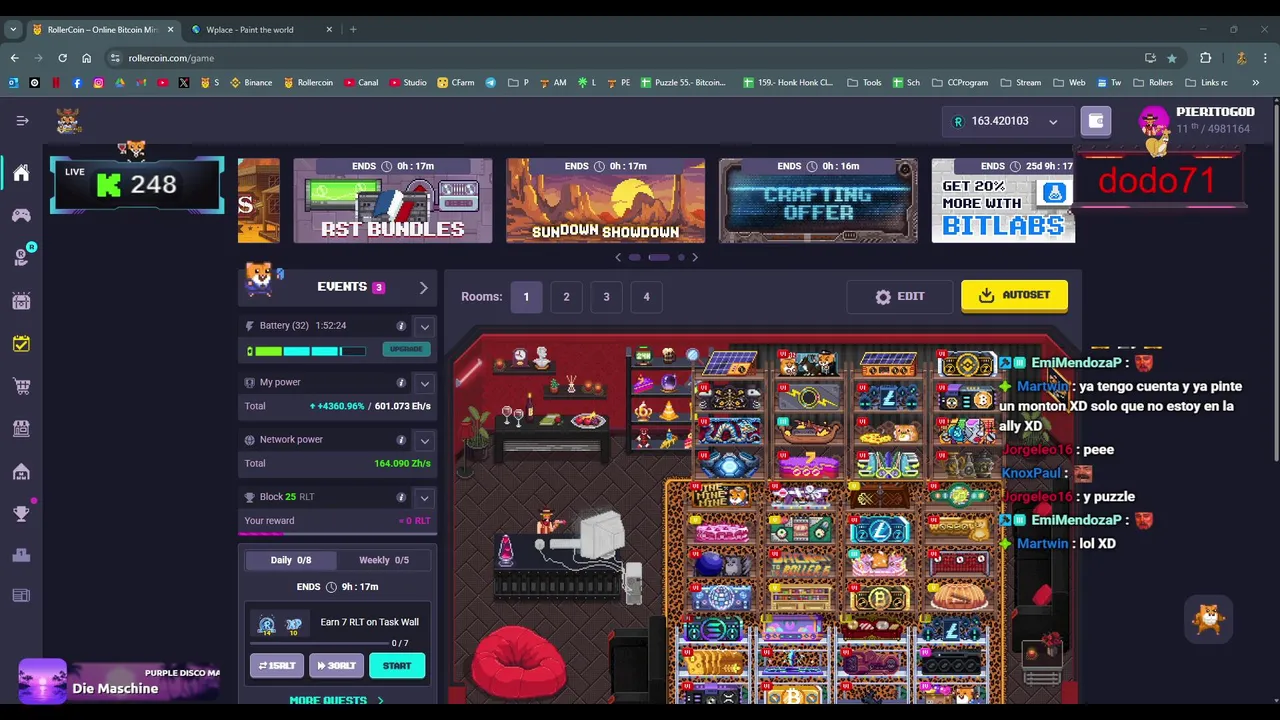Go back using the browser back arrow
This screenshot has height=720, width=1280.
click(x=14, y=58)
